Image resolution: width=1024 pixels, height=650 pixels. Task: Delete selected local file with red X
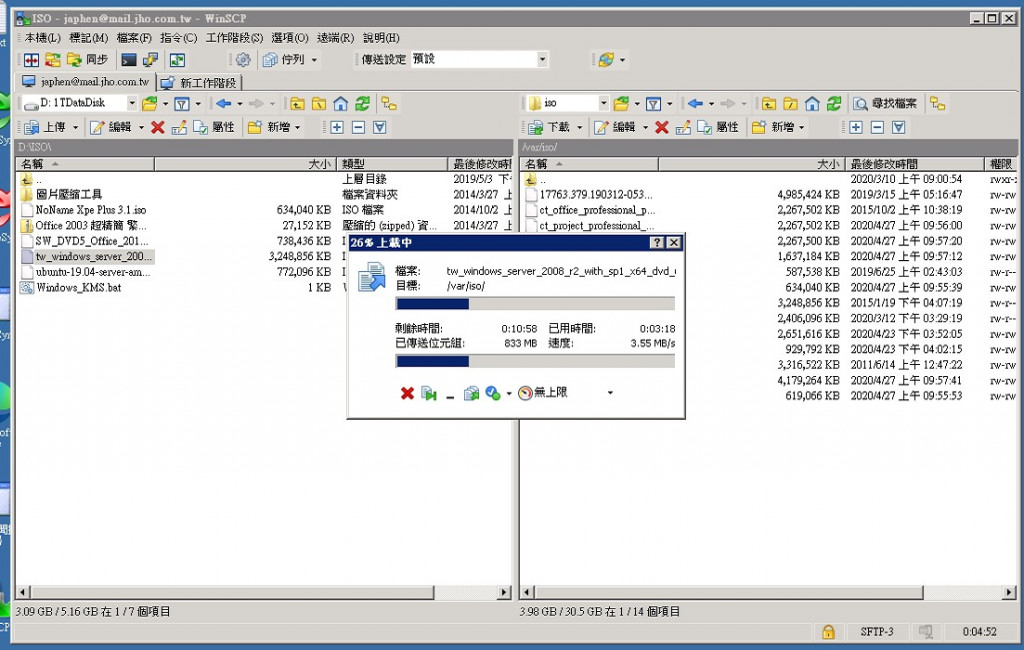(x=157, y=127)
